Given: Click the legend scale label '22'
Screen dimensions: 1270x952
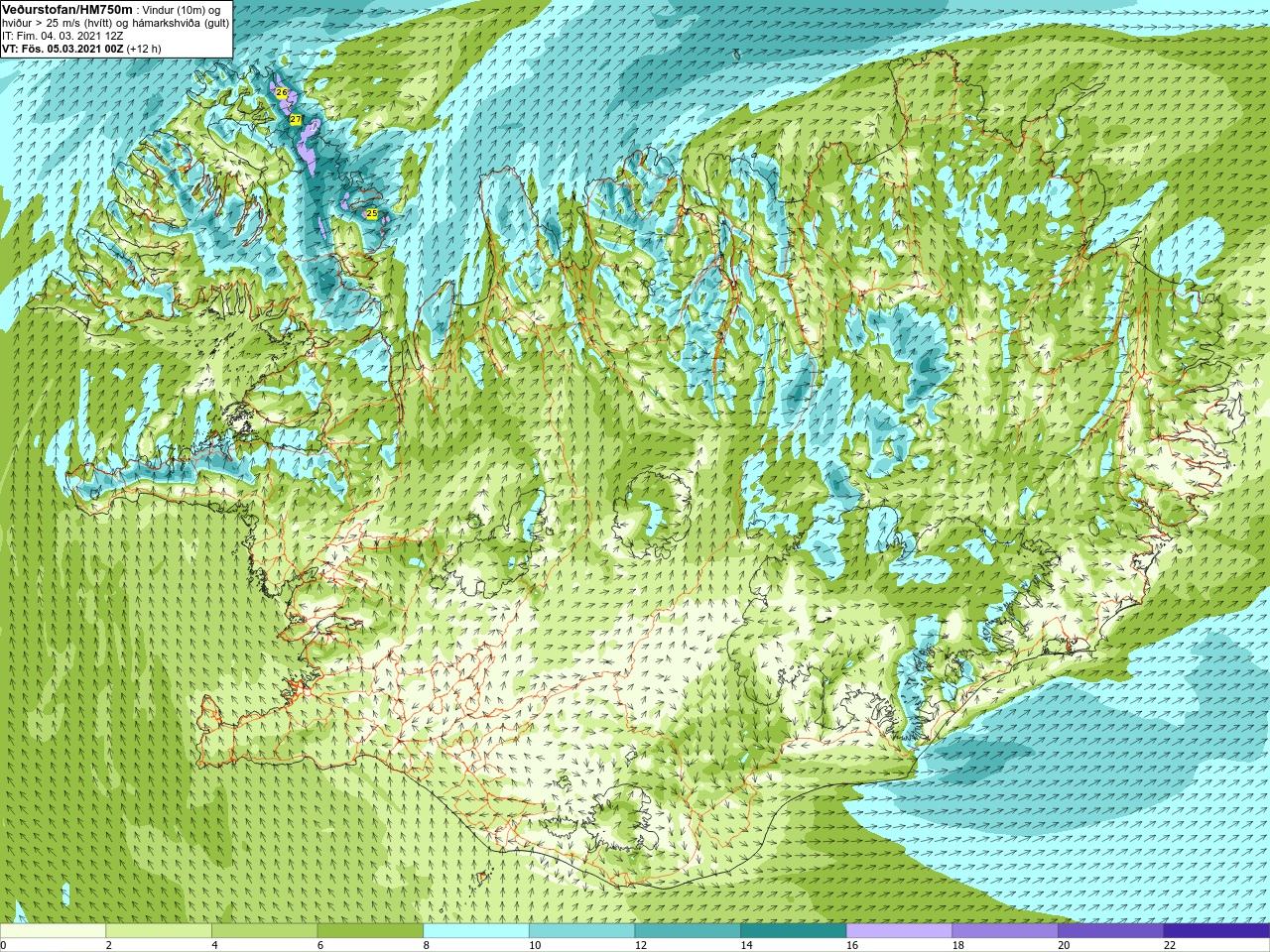Looking at the screenshot, I should (1170, 945).
